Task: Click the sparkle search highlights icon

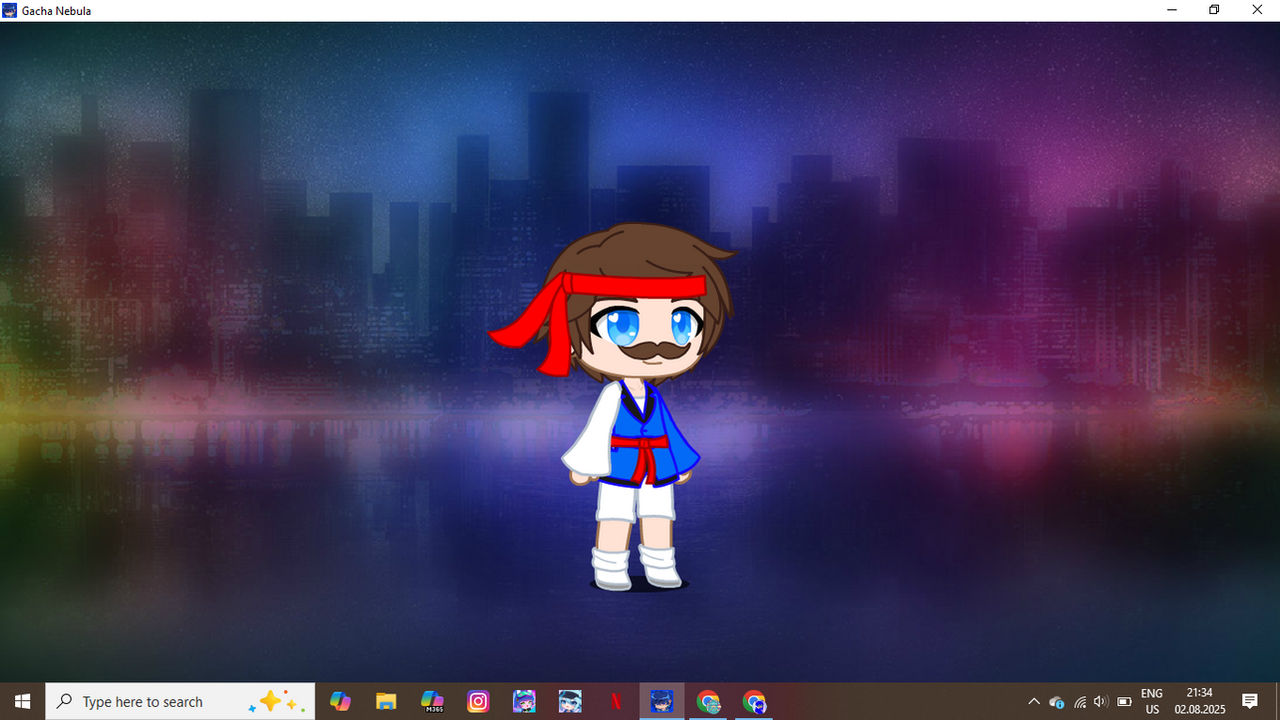Action: click(x=276, y=701)
